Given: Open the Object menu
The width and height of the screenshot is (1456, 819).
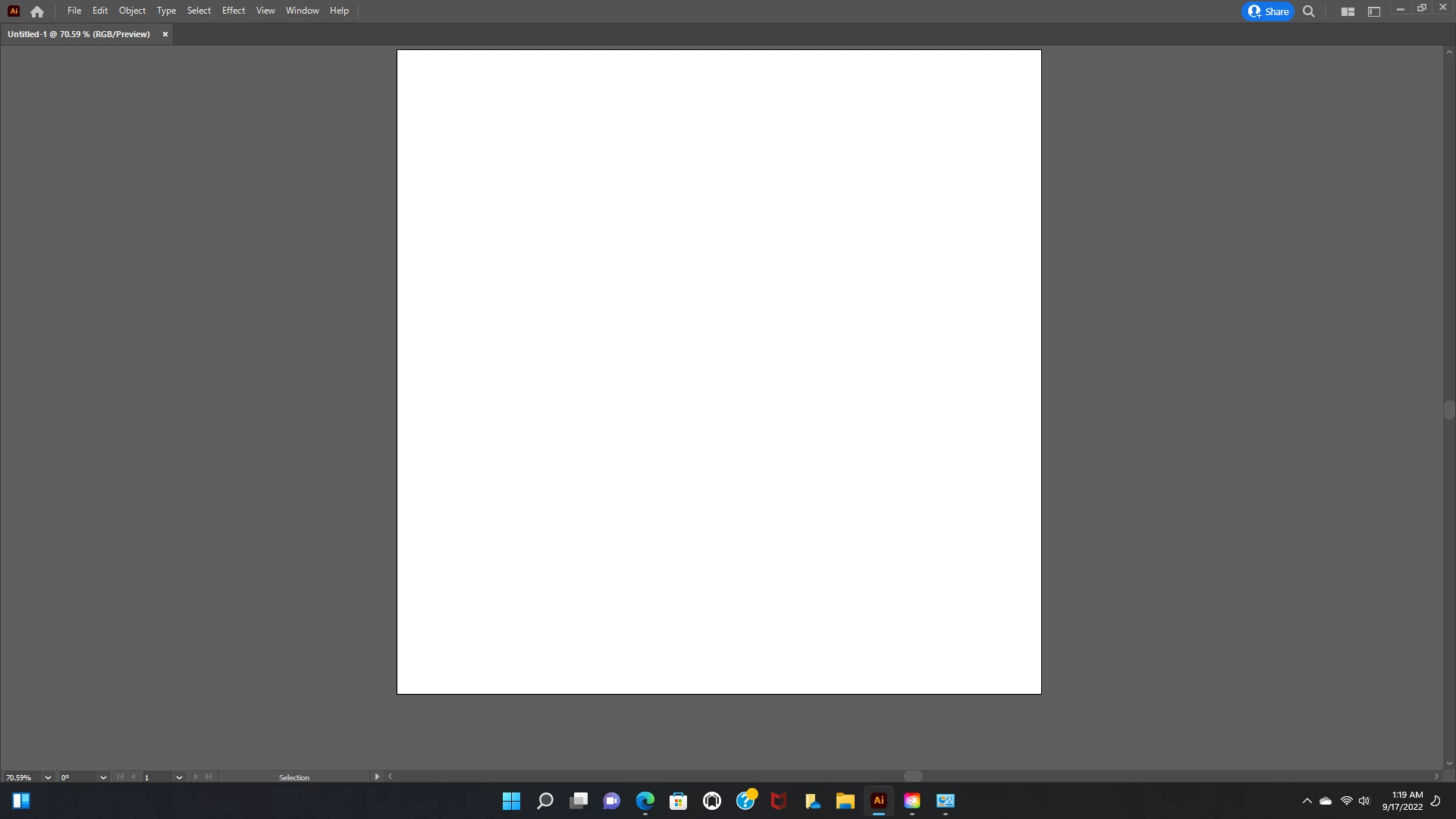Looking at the screenshot, I should click(132, 11).
